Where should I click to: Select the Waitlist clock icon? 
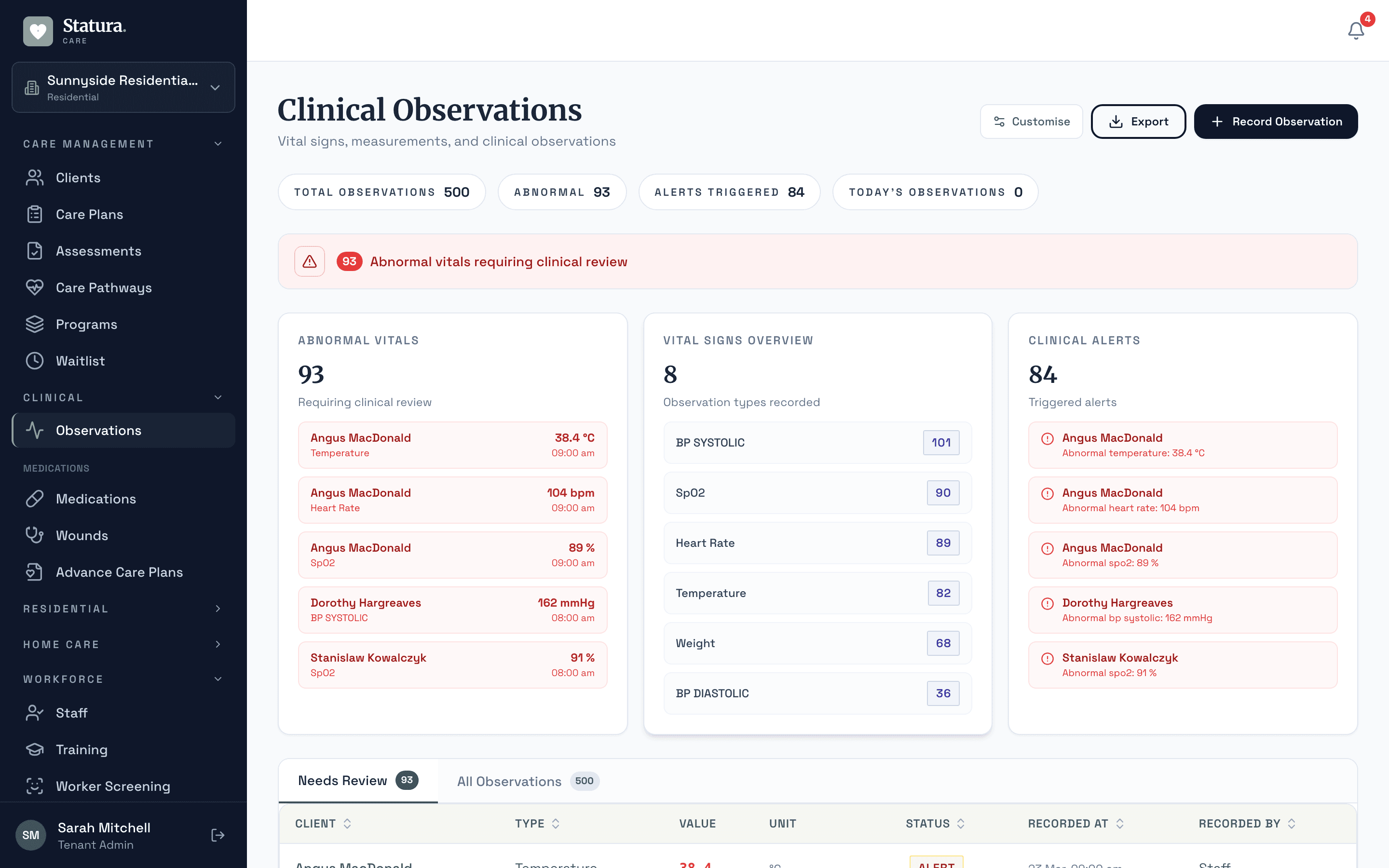[34, 361]
